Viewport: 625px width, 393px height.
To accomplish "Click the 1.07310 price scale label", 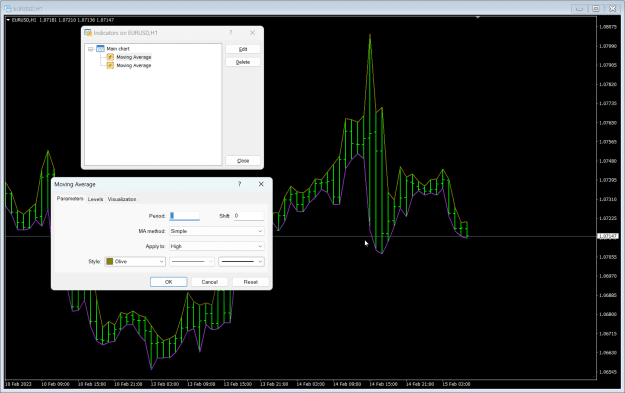I will [x=608, y=199].
